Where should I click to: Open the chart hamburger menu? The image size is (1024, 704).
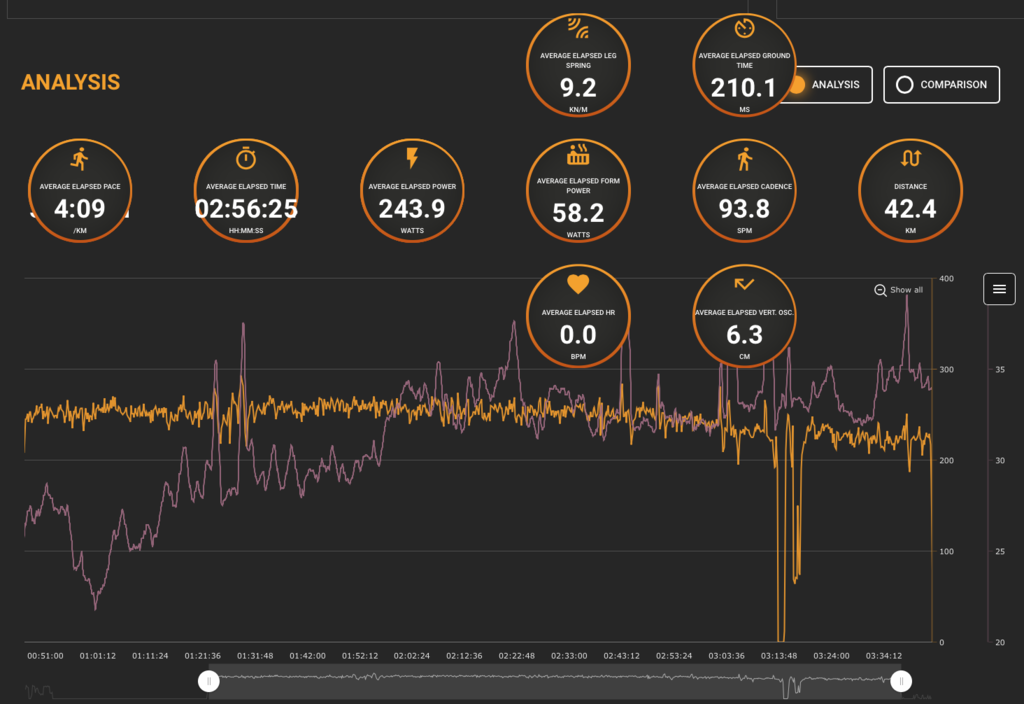[x=999, y=289]
